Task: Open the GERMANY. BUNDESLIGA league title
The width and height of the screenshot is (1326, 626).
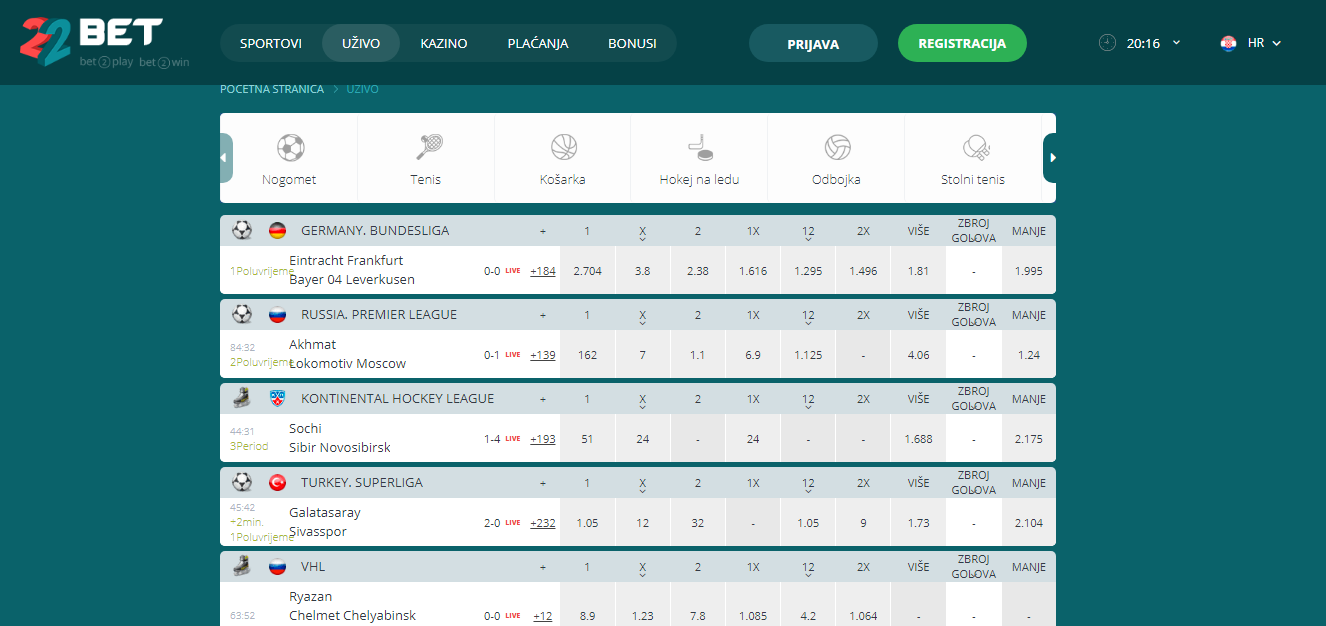Action: (375, 231)
